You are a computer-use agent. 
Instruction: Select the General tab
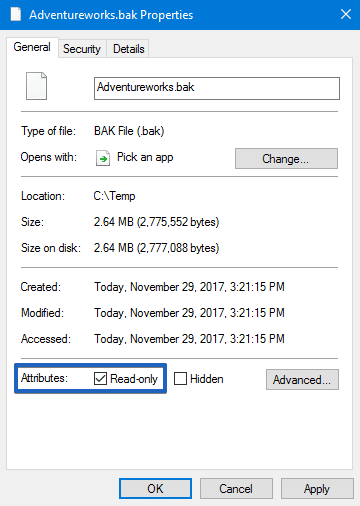[32, 47]
